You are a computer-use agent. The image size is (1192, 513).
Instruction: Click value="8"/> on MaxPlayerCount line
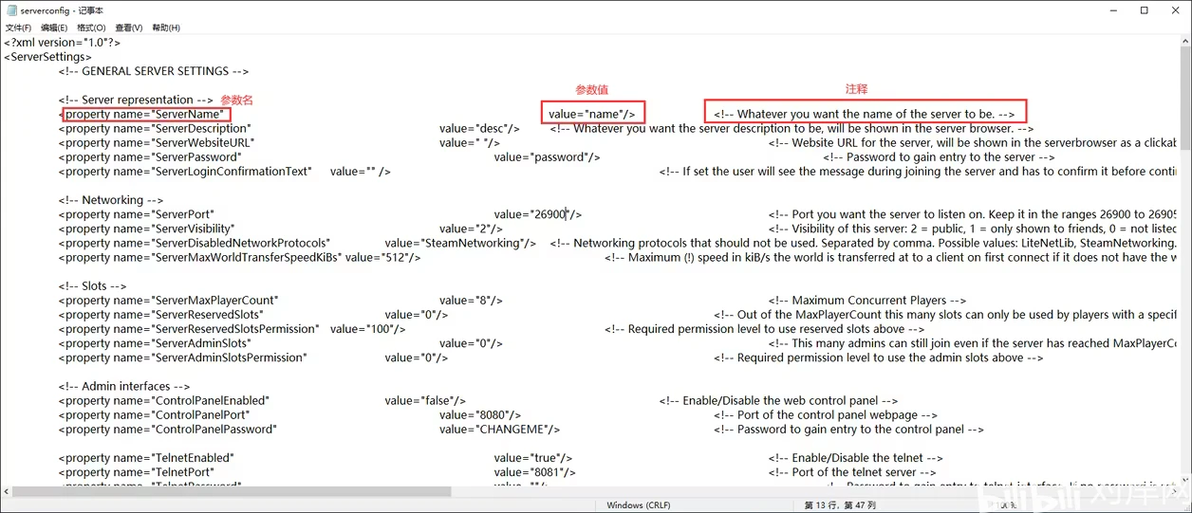pos(471,300)
